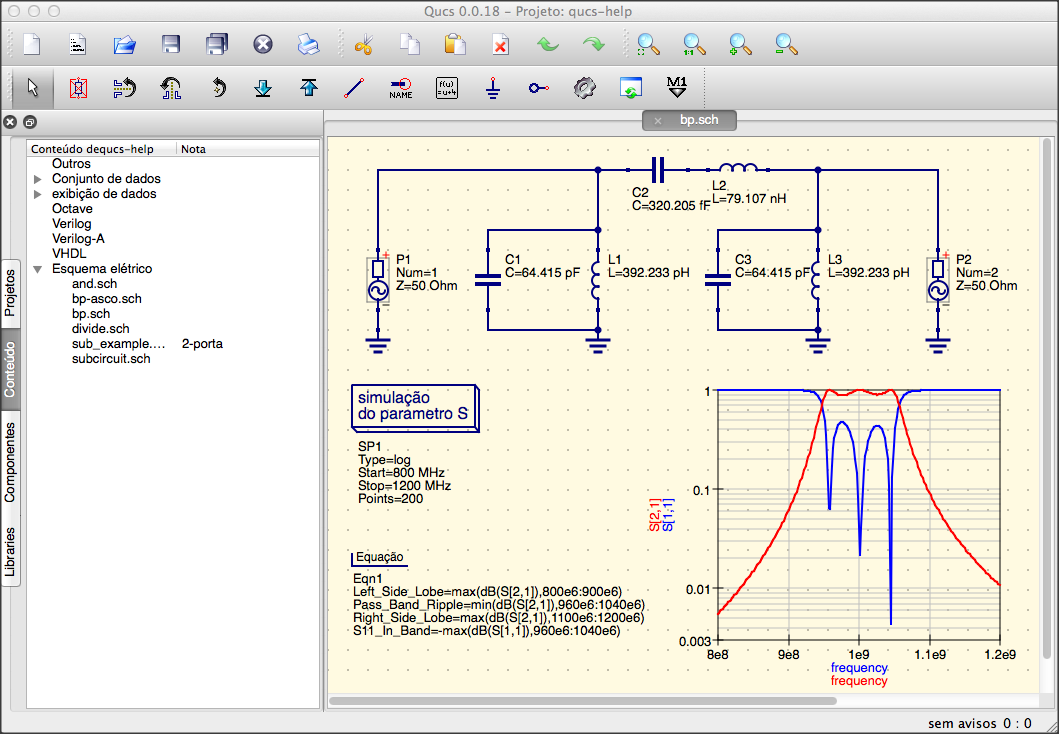Deactivate/activate selected components tool

pos(78,88)
